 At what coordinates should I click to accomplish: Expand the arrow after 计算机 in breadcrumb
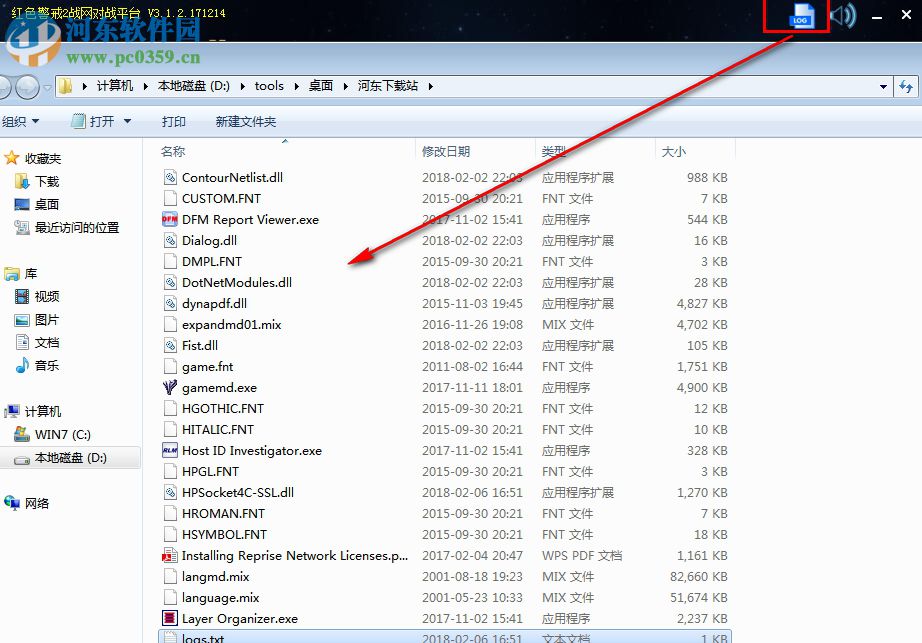[145, 86]
